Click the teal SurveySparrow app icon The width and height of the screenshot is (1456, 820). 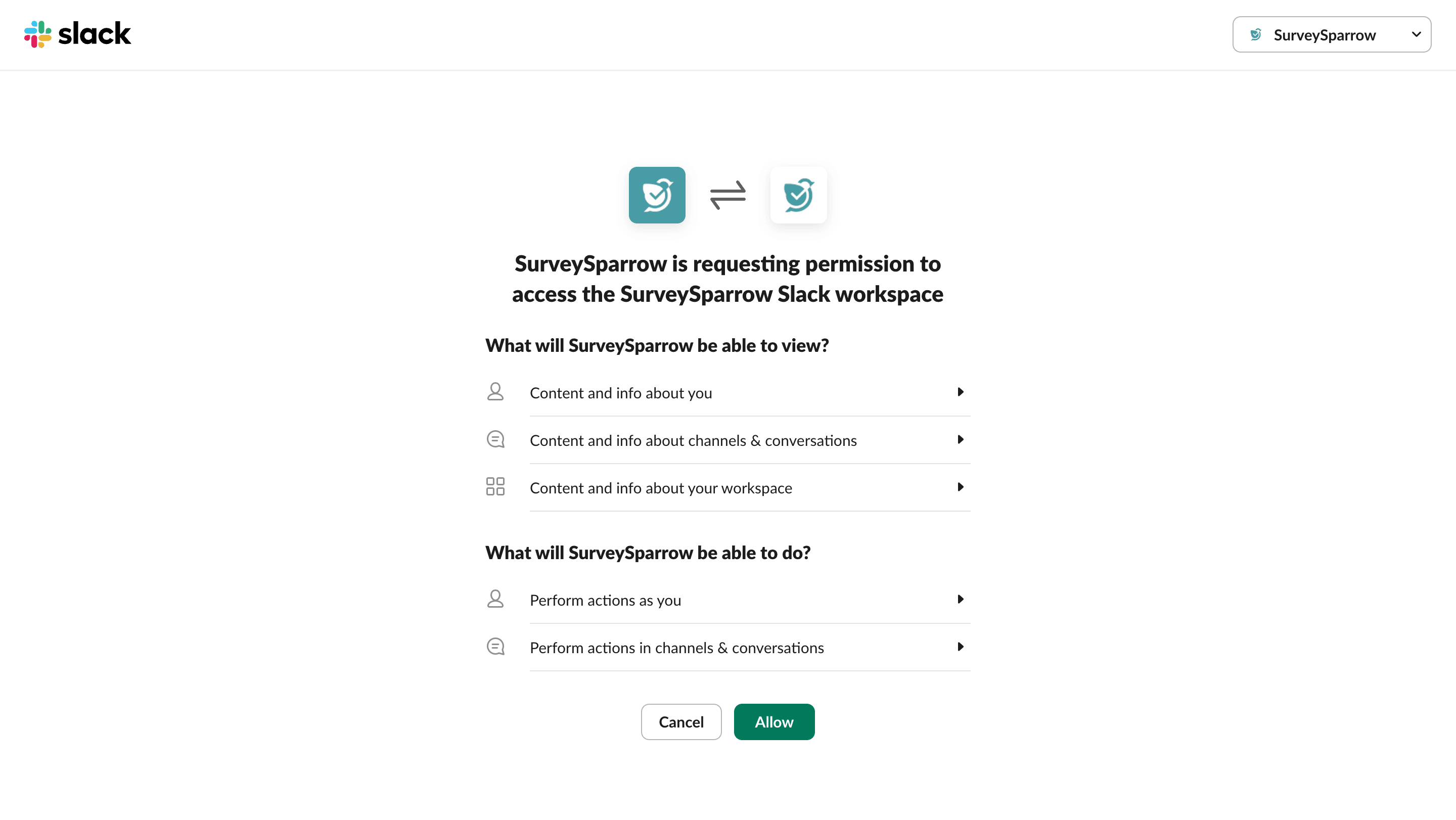coord(657,195)
